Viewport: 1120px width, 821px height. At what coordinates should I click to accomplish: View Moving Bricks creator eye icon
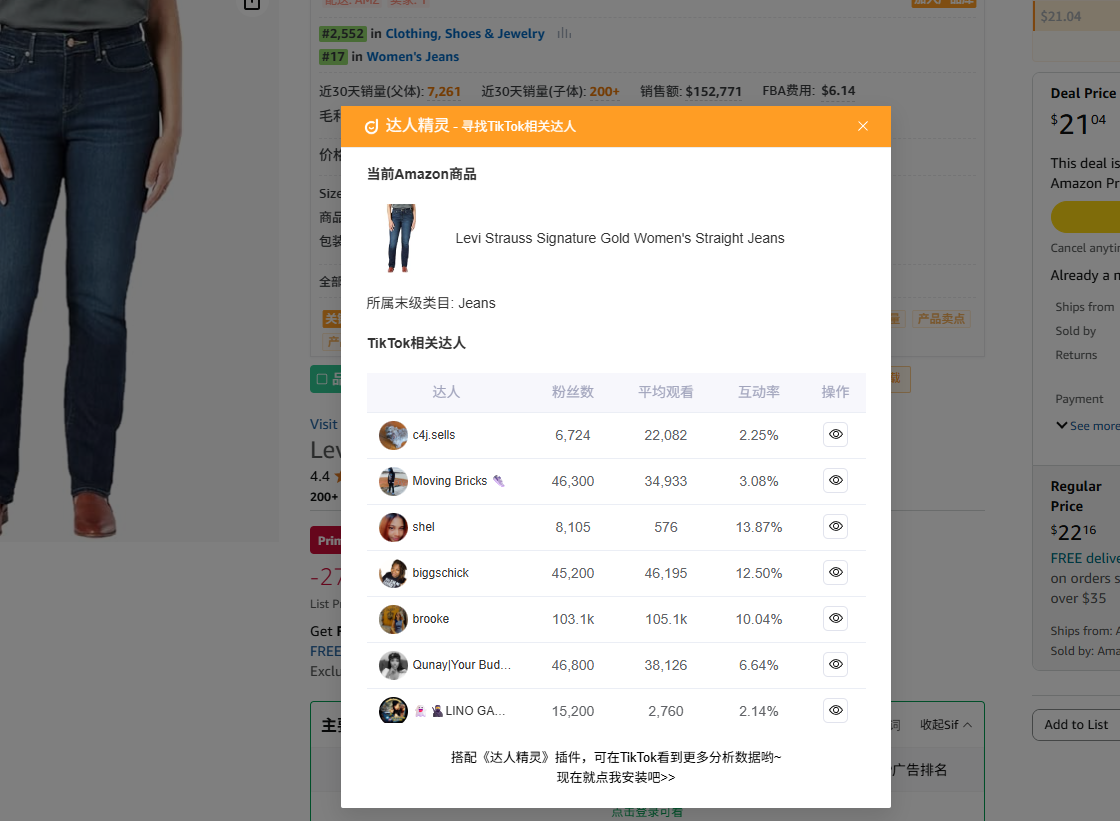pos(835,480)
